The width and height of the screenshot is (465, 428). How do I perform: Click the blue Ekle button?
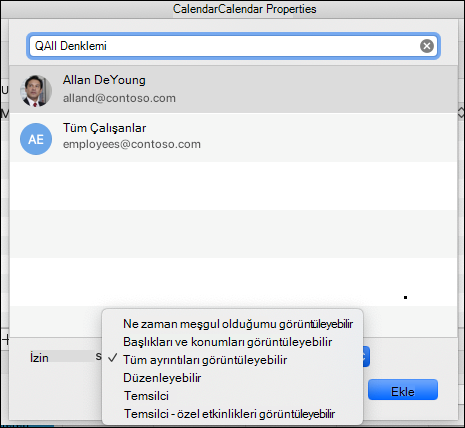point(403,390)
